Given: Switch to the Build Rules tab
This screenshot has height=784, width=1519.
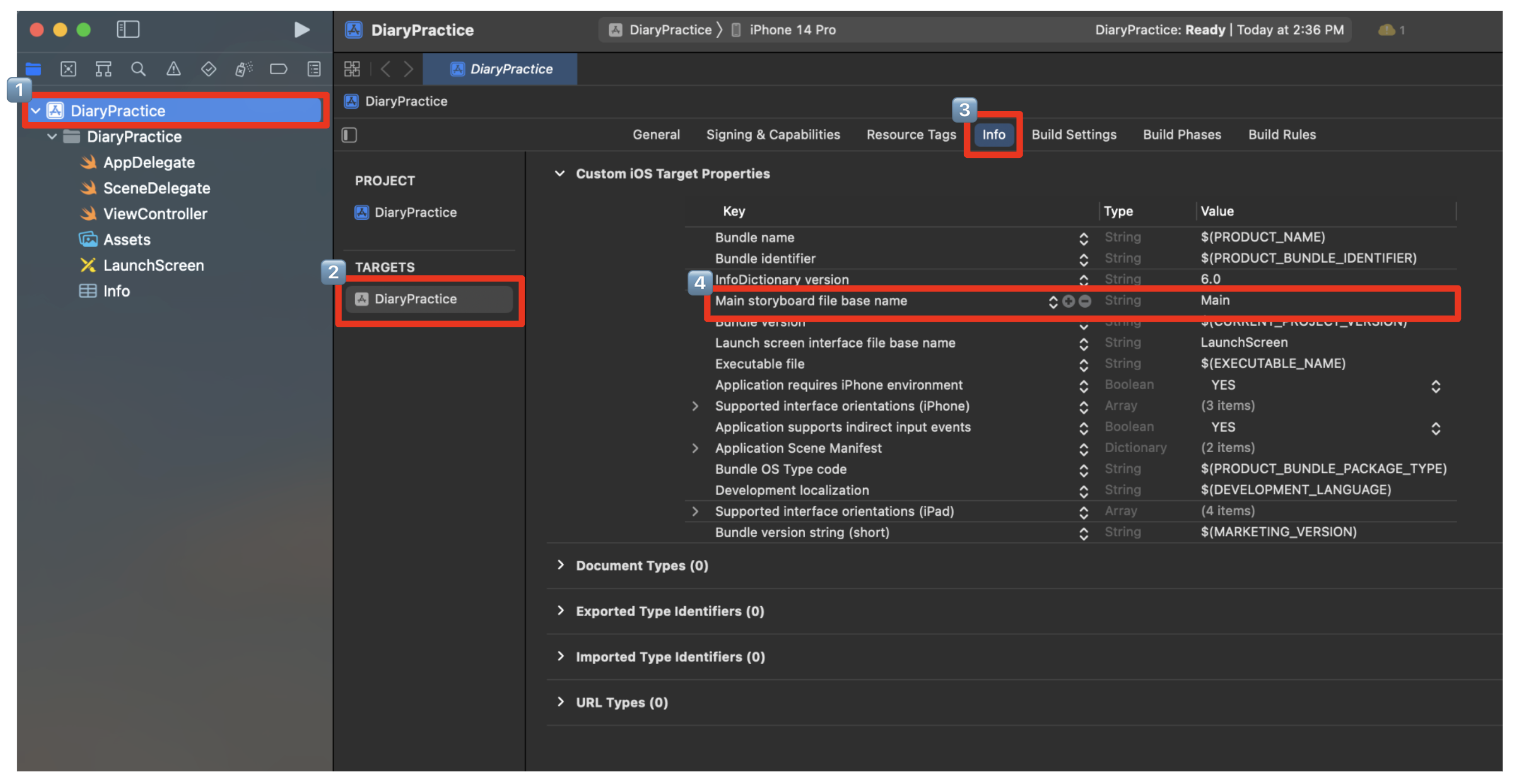Looking at the screenshot, I should pos(1282,134).
